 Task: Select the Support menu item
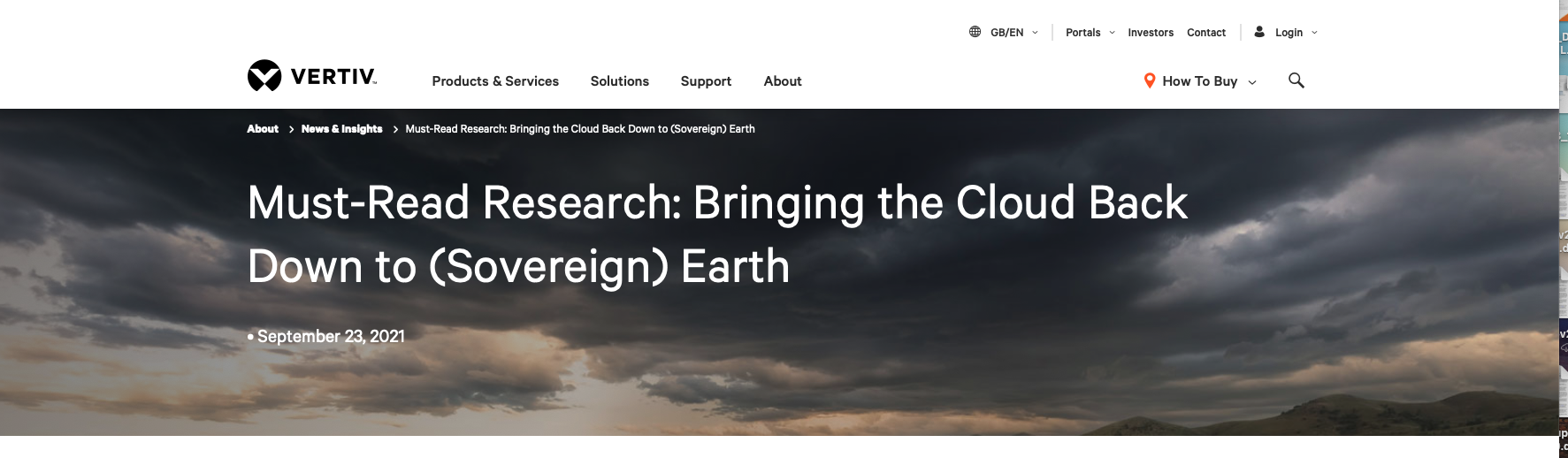pyautogui.click(x=706, y=81)
